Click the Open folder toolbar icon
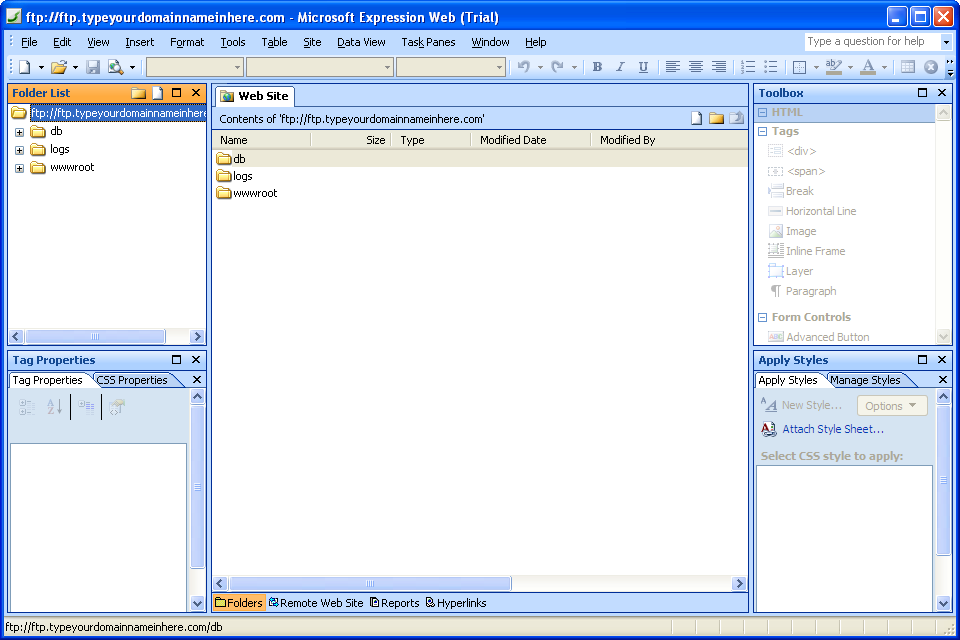The image size is (960, 640). coord(59,67)
